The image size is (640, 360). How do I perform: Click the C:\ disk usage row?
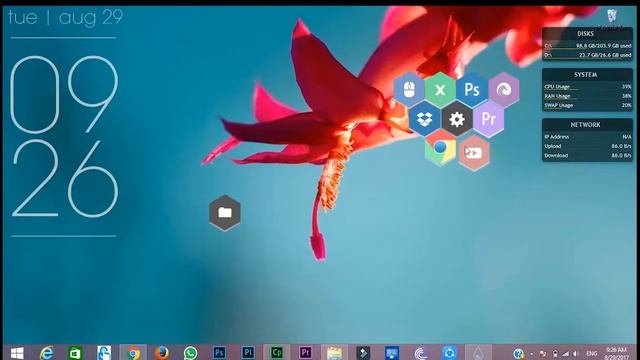[x=587, y=46]
